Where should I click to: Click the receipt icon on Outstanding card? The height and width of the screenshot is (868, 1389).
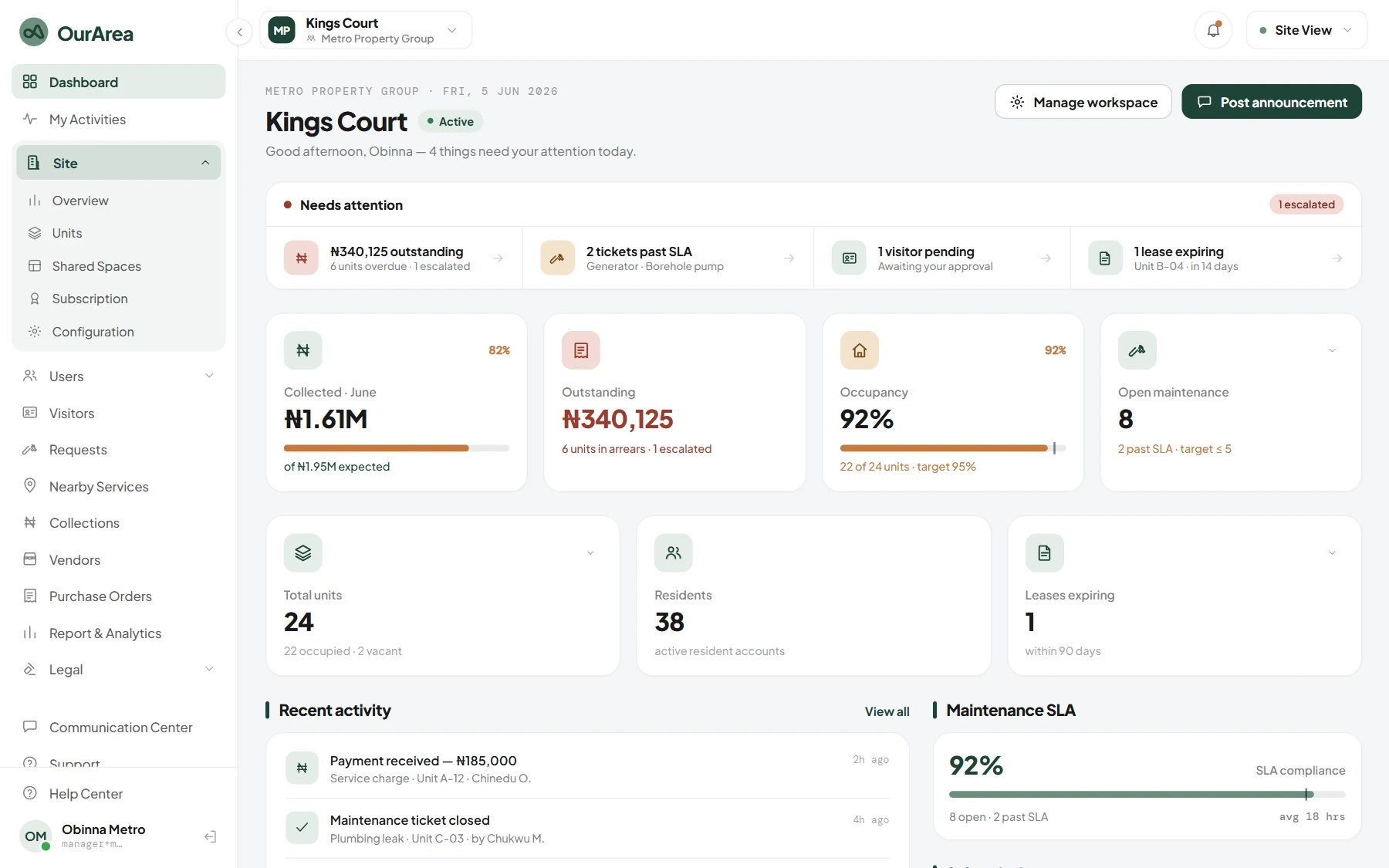coord(581,350)
